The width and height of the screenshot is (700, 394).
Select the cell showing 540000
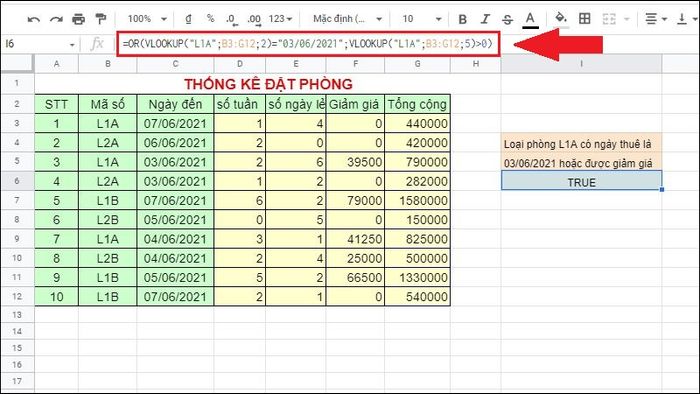click(x=417, y=296)
